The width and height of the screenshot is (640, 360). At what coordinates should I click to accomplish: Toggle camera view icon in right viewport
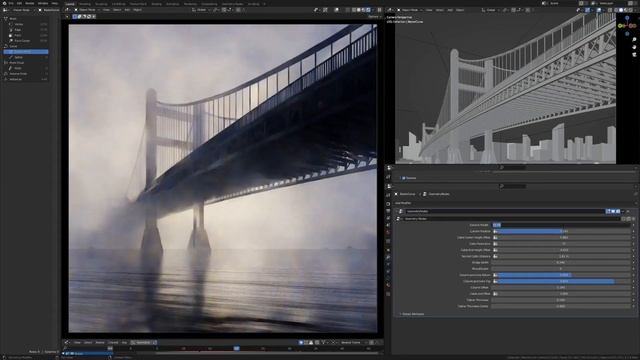tap(634, 54)
